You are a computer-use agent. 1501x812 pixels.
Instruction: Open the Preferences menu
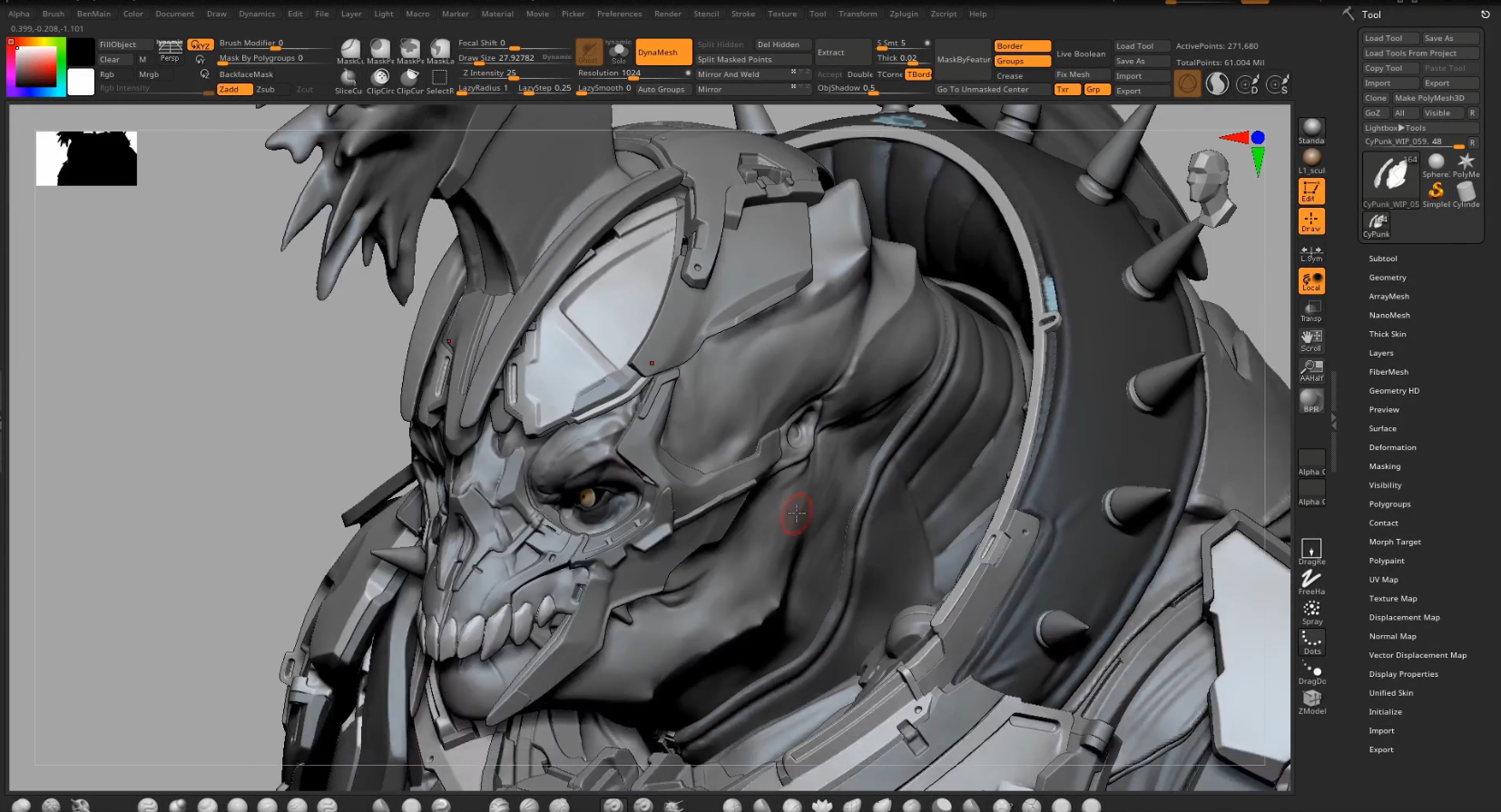click(620, 14)
